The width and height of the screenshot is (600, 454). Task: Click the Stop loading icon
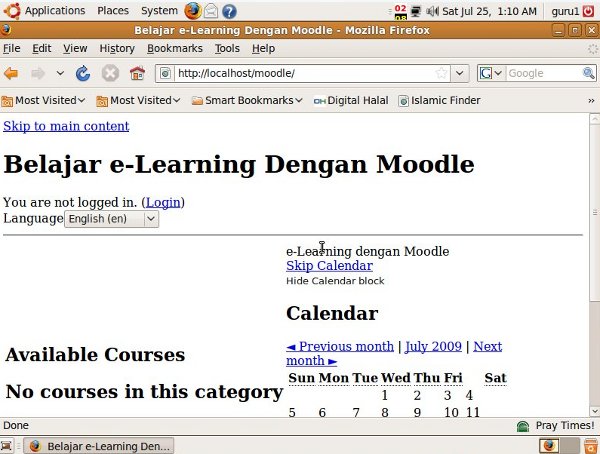click(x=110, y=73)
